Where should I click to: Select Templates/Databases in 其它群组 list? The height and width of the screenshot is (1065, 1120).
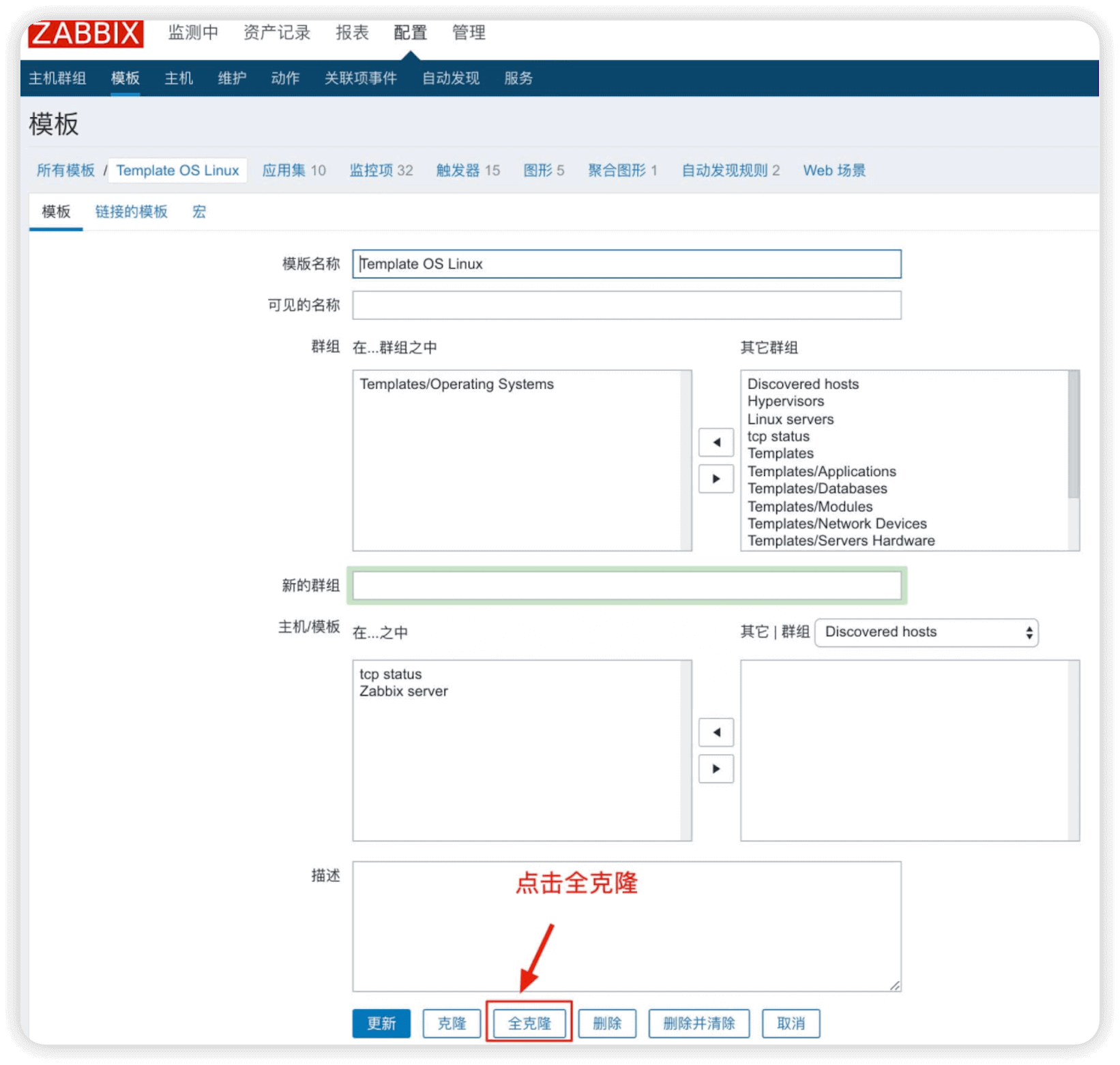(x=817, y=489)
